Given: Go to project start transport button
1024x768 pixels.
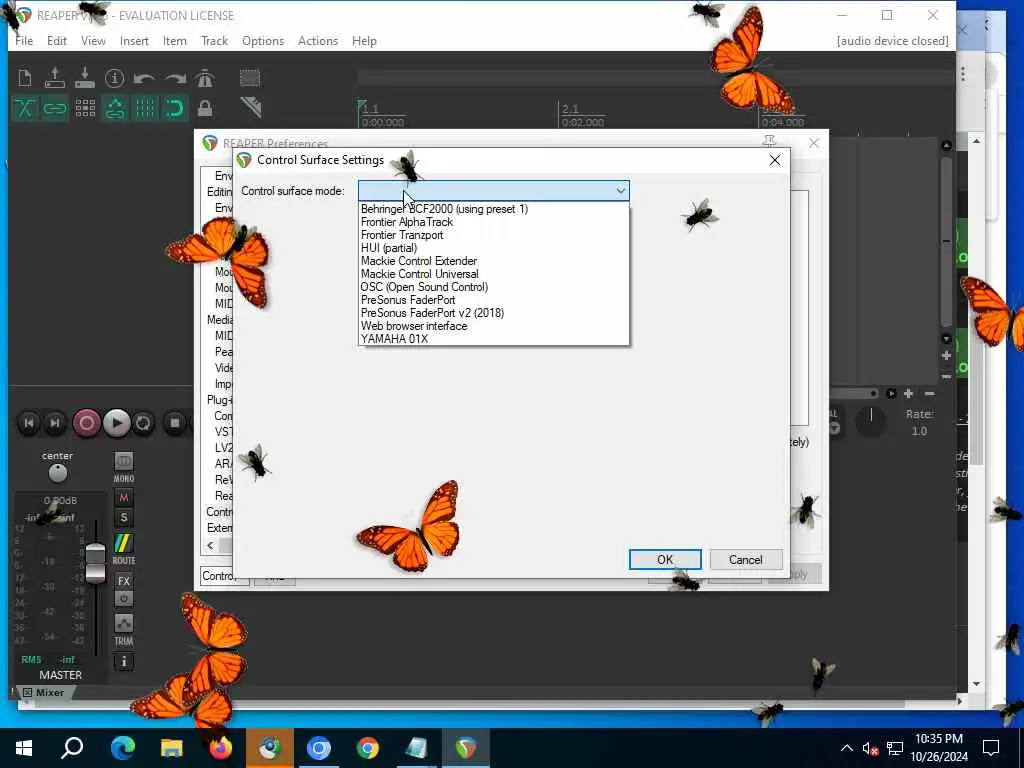Looking at the screenshot, I should pos(29,423).
